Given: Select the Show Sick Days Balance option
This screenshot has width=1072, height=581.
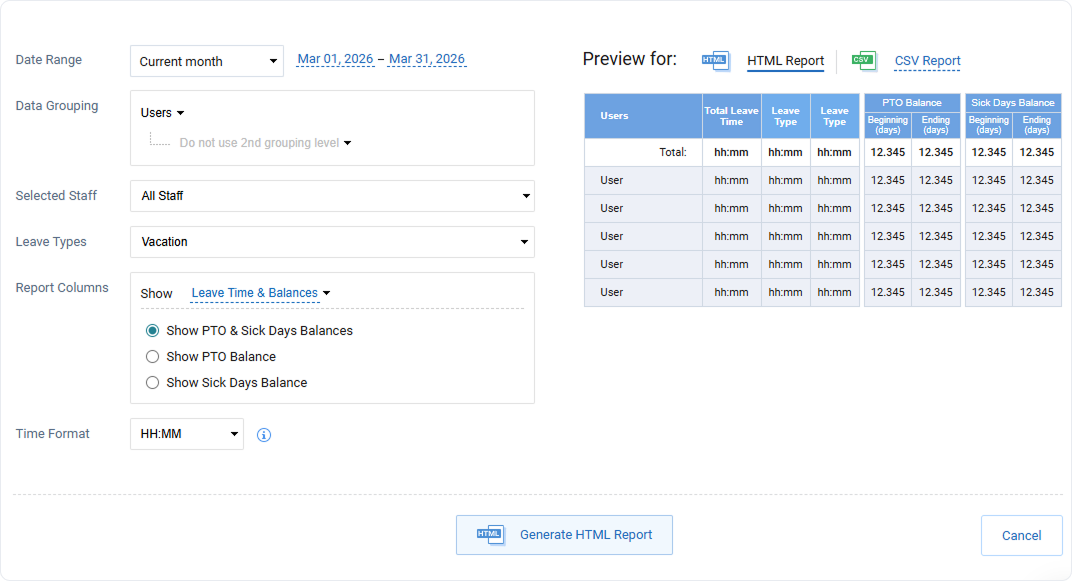Looking at the screenshot, I should pyautogui.click(x=152, y=382).
